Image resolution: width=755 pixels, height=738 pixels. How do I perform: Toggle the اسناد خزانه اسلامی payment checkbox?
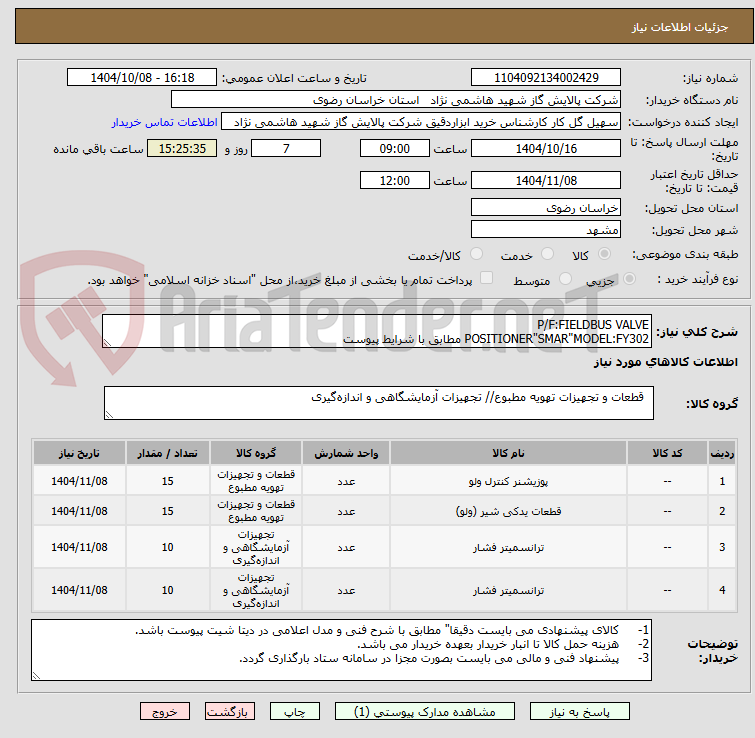coord(487,278)
